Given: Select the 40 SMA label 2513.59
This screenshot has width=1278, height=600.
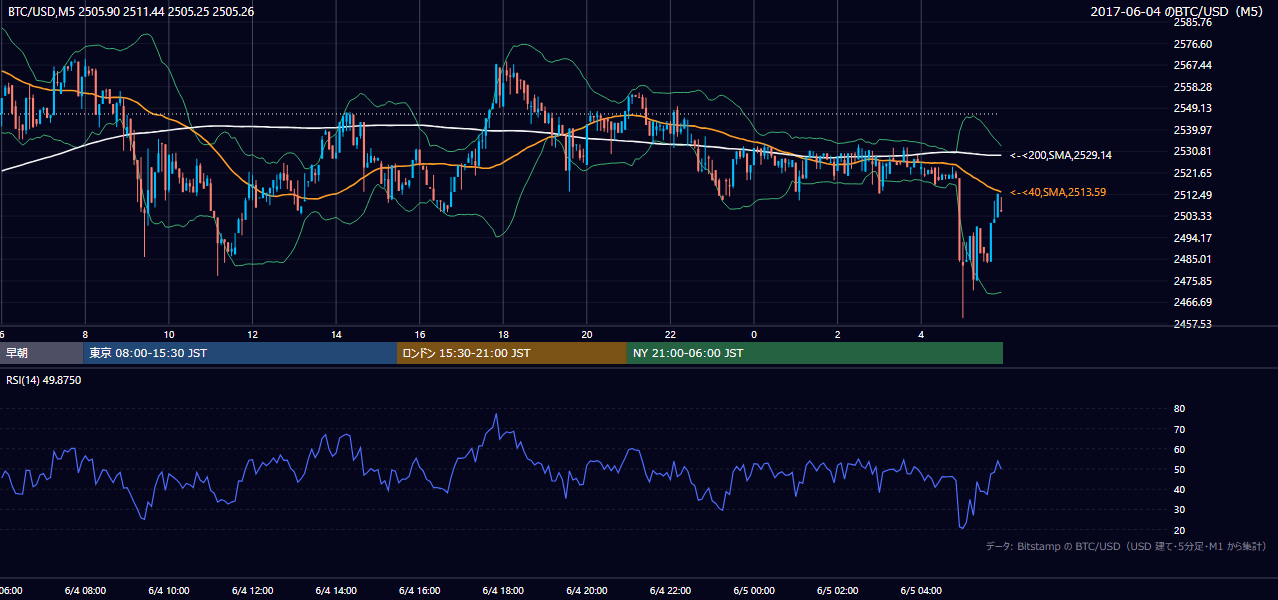Looking at the screenshot, I should 1058,192.
